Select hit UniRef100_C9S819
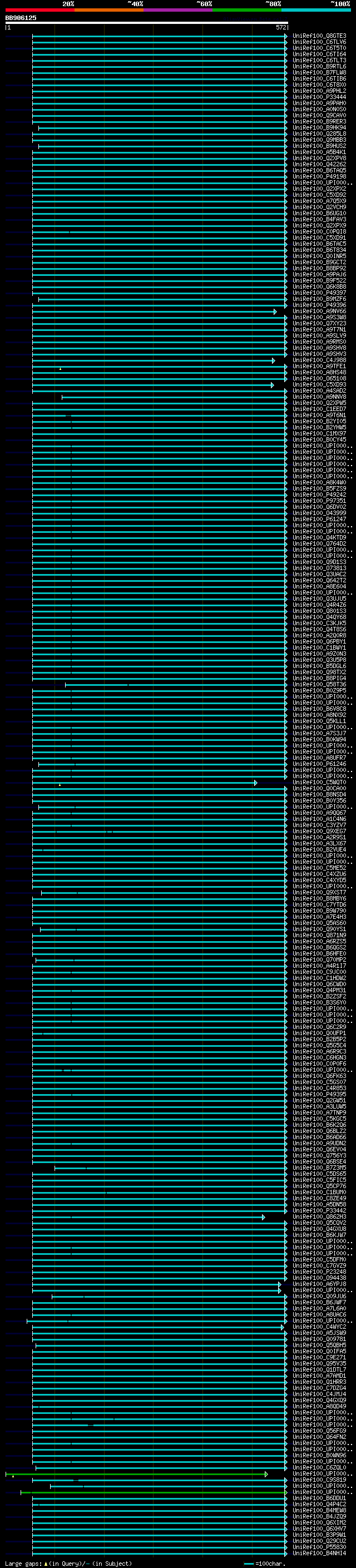 coord(319,1480)
